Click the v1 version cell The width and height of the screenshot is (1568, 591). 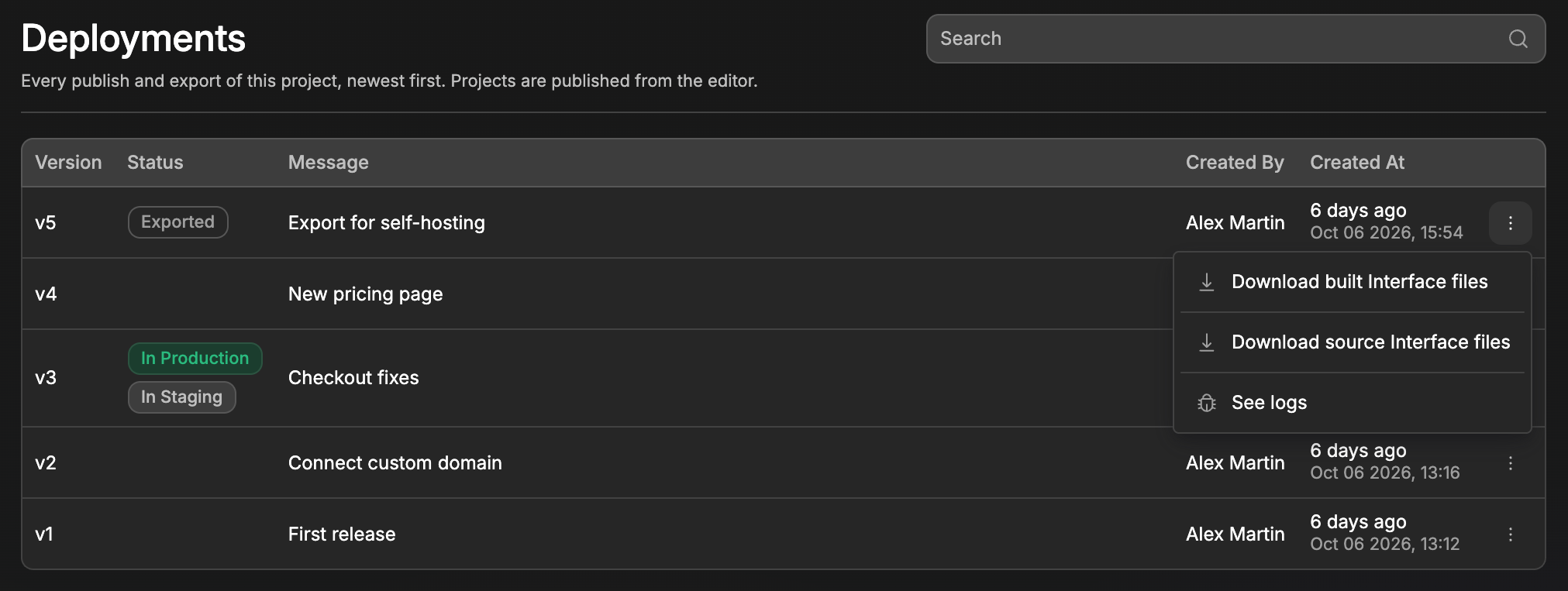44,534
